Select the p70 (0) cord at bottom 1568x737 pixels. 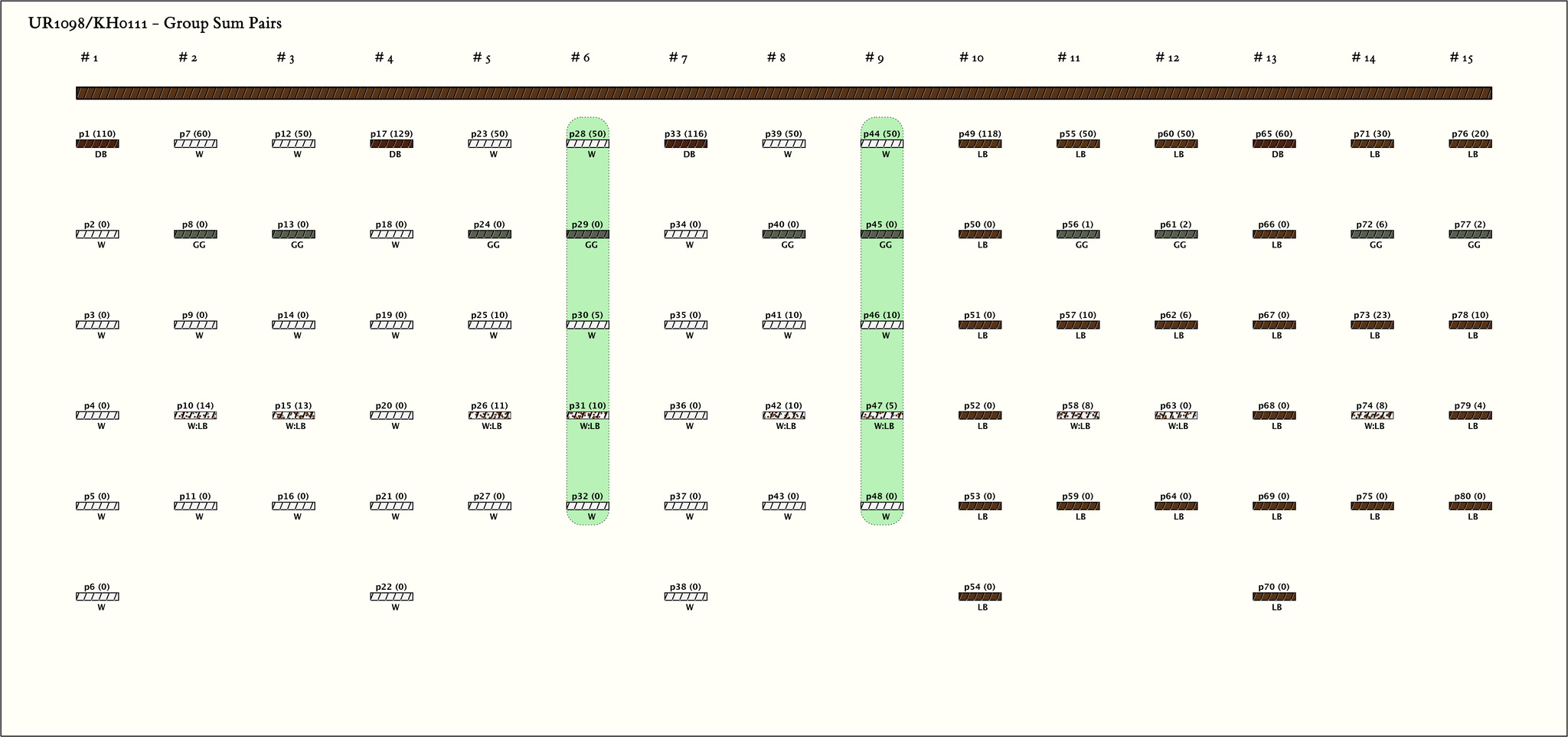point(1273,597)
